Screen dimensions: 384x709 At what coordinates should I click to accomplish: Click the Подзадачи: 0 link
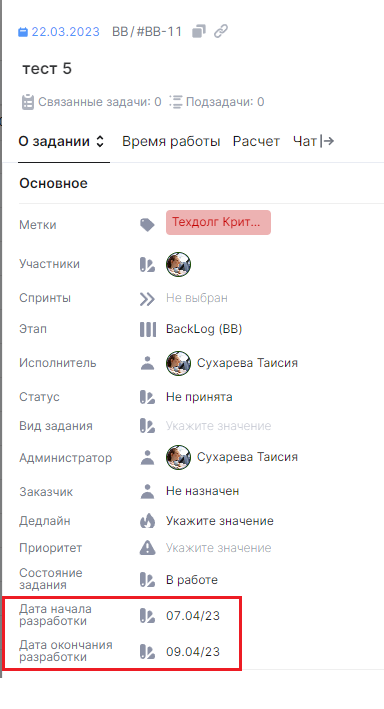(x=217, y=102)
